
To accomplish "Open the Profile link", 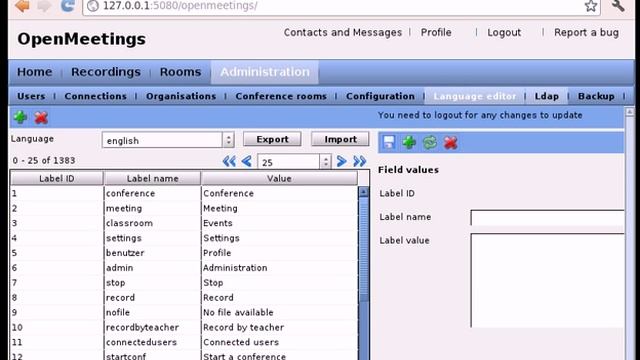I will click(436, 33).
